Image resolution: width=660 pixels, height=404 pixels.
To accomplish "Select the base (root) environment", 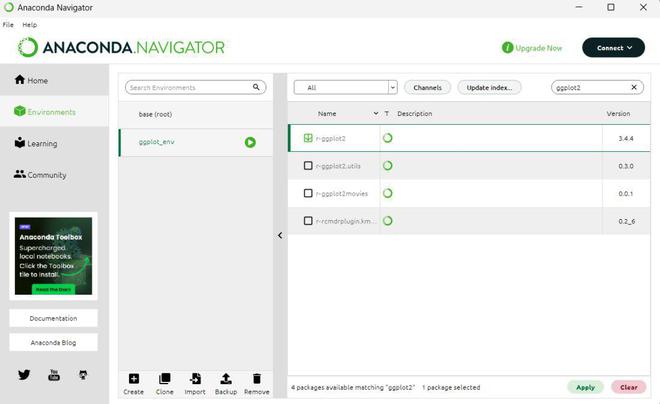I will point(196,114).
